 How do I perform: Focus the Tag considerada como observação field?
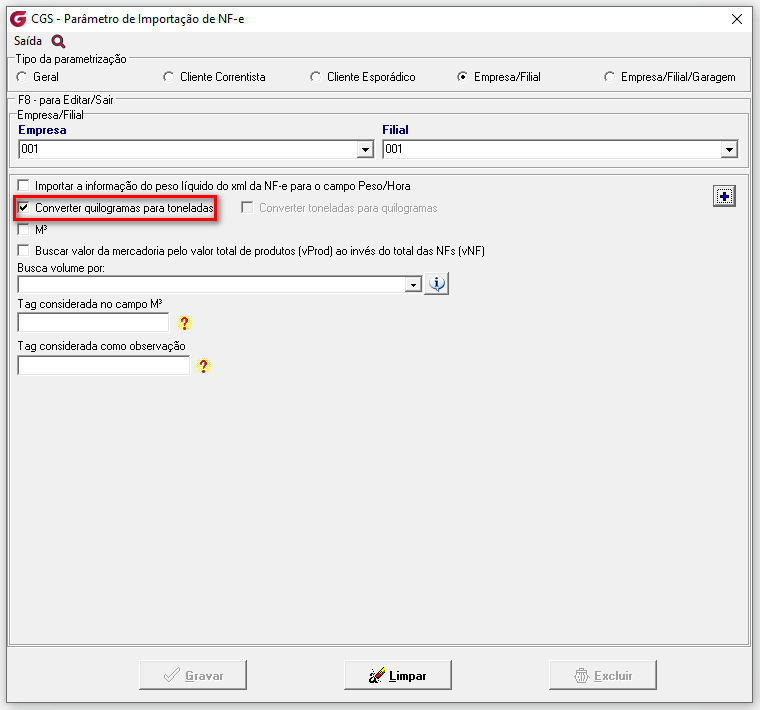click(104, 365)
